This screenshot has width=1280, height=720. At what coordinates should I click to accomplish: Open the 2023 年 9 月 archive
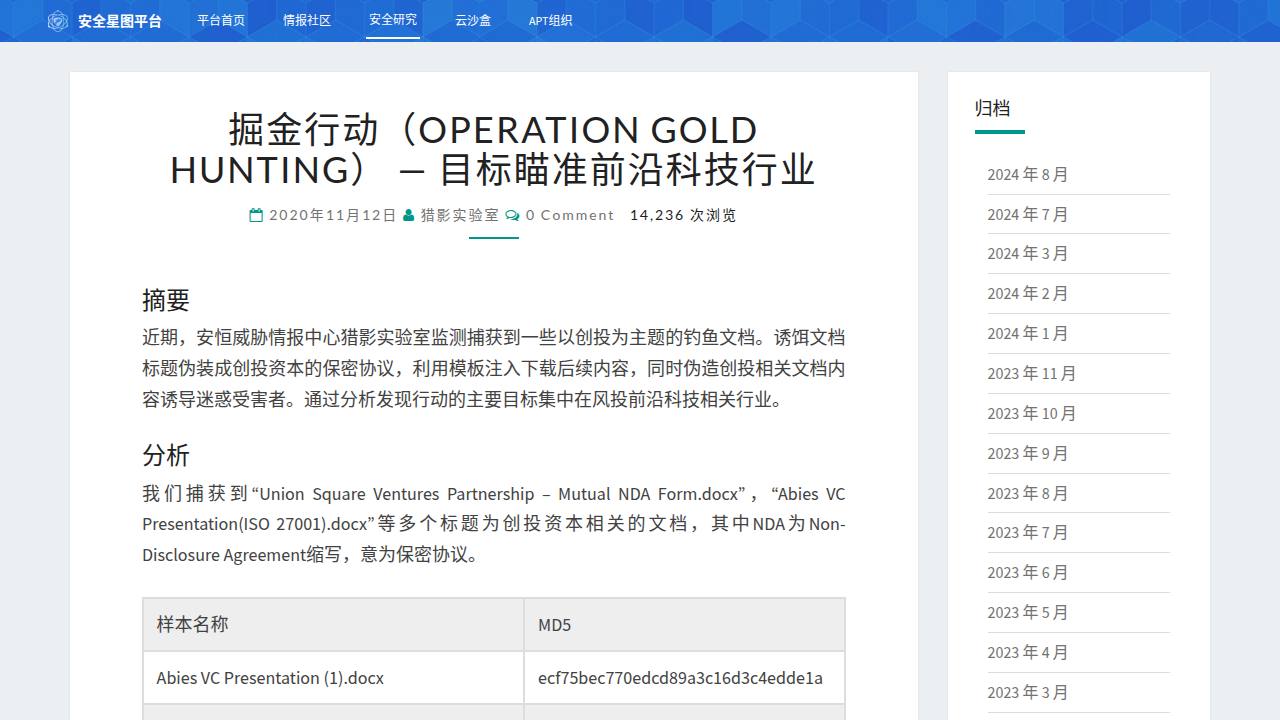click(1028, 453)
